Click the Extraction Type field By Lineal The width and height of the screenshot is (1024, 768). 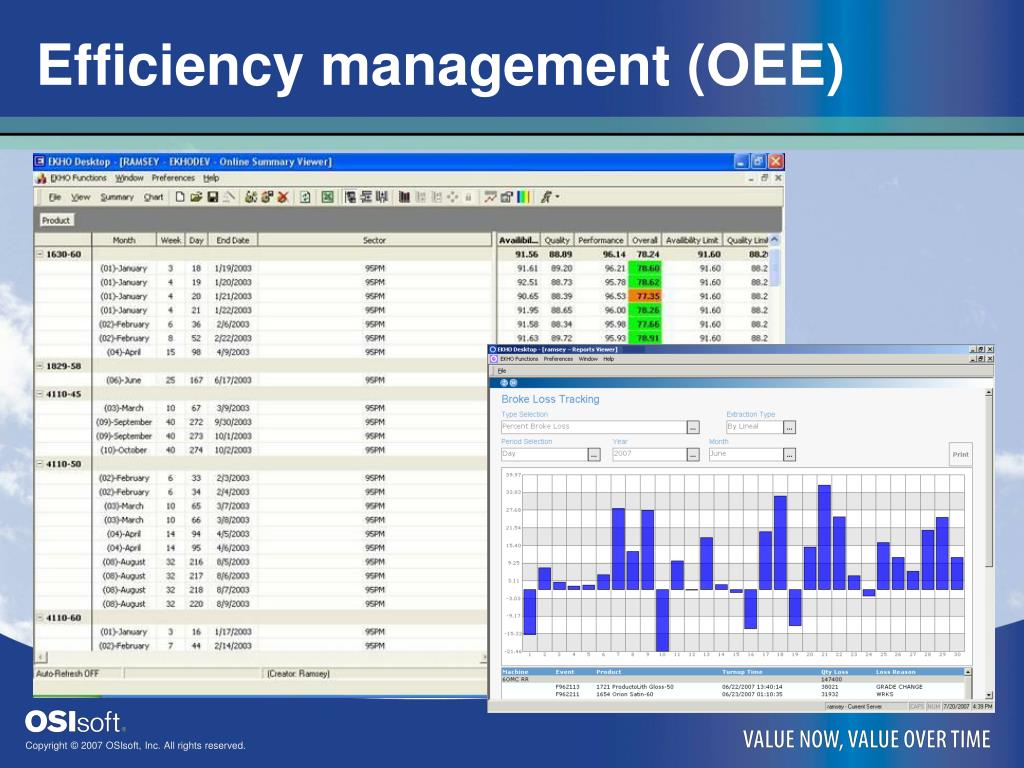tap(754, 427)
